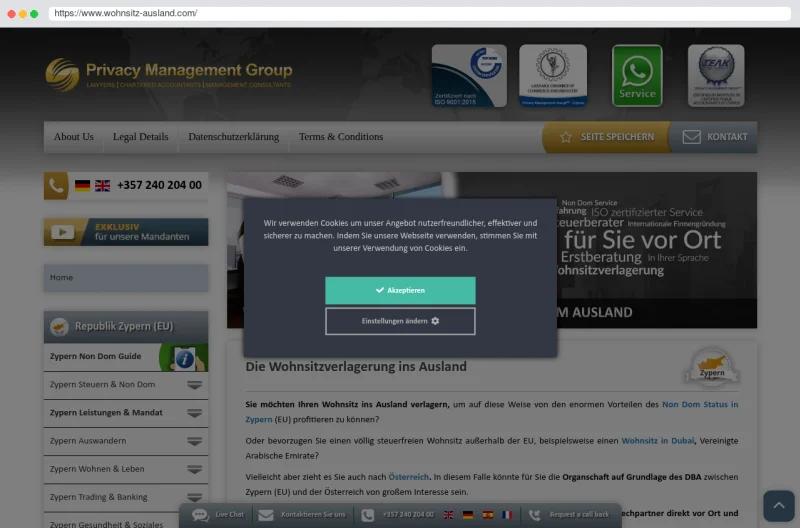
Task: Click the Zypern Auswandern label
Action: [x=88, y=441]
